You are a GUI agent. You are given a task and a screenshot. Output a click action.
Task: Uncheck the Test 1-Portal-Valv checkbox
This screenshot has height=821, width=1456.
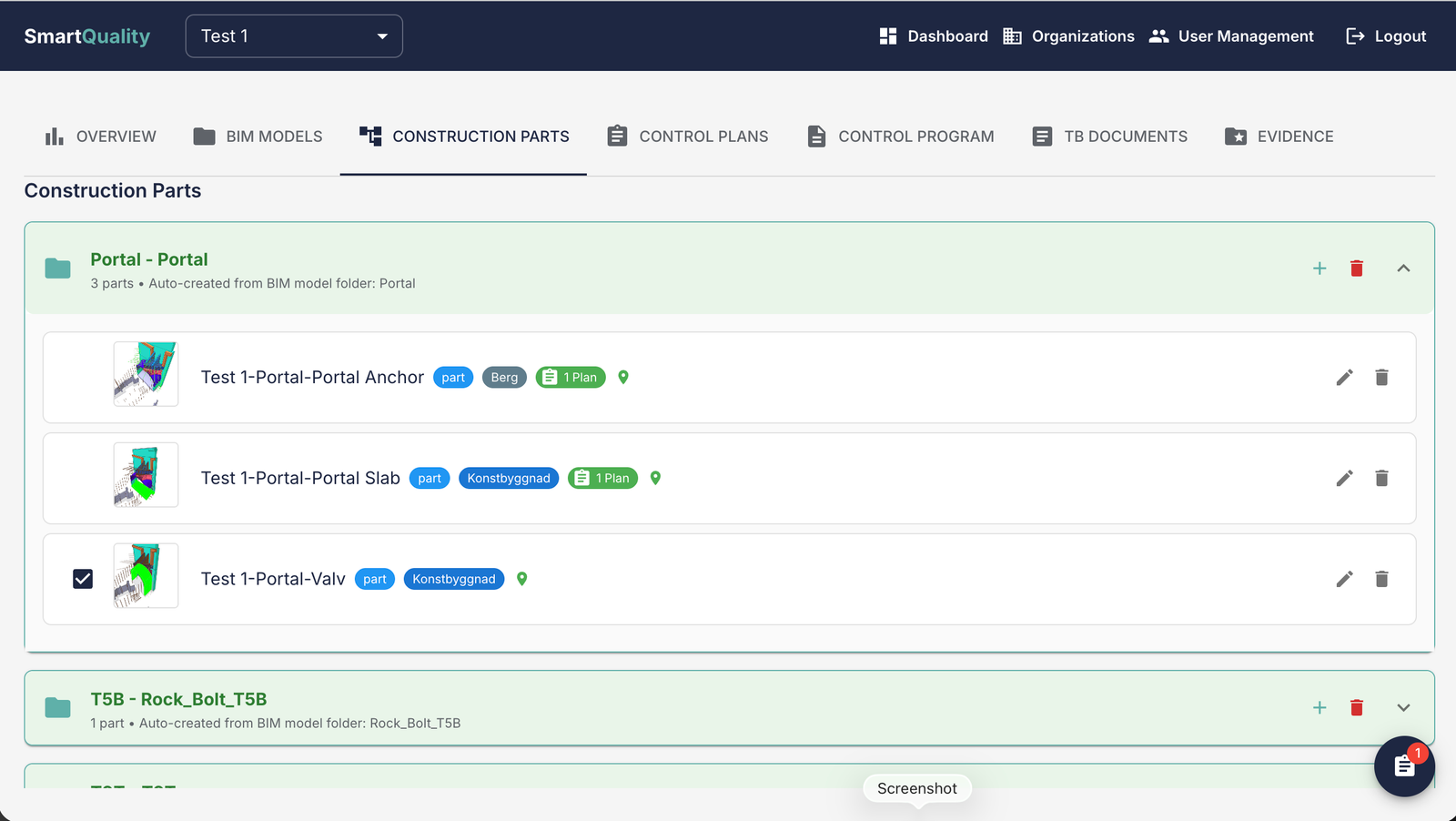tap(83, 579)
